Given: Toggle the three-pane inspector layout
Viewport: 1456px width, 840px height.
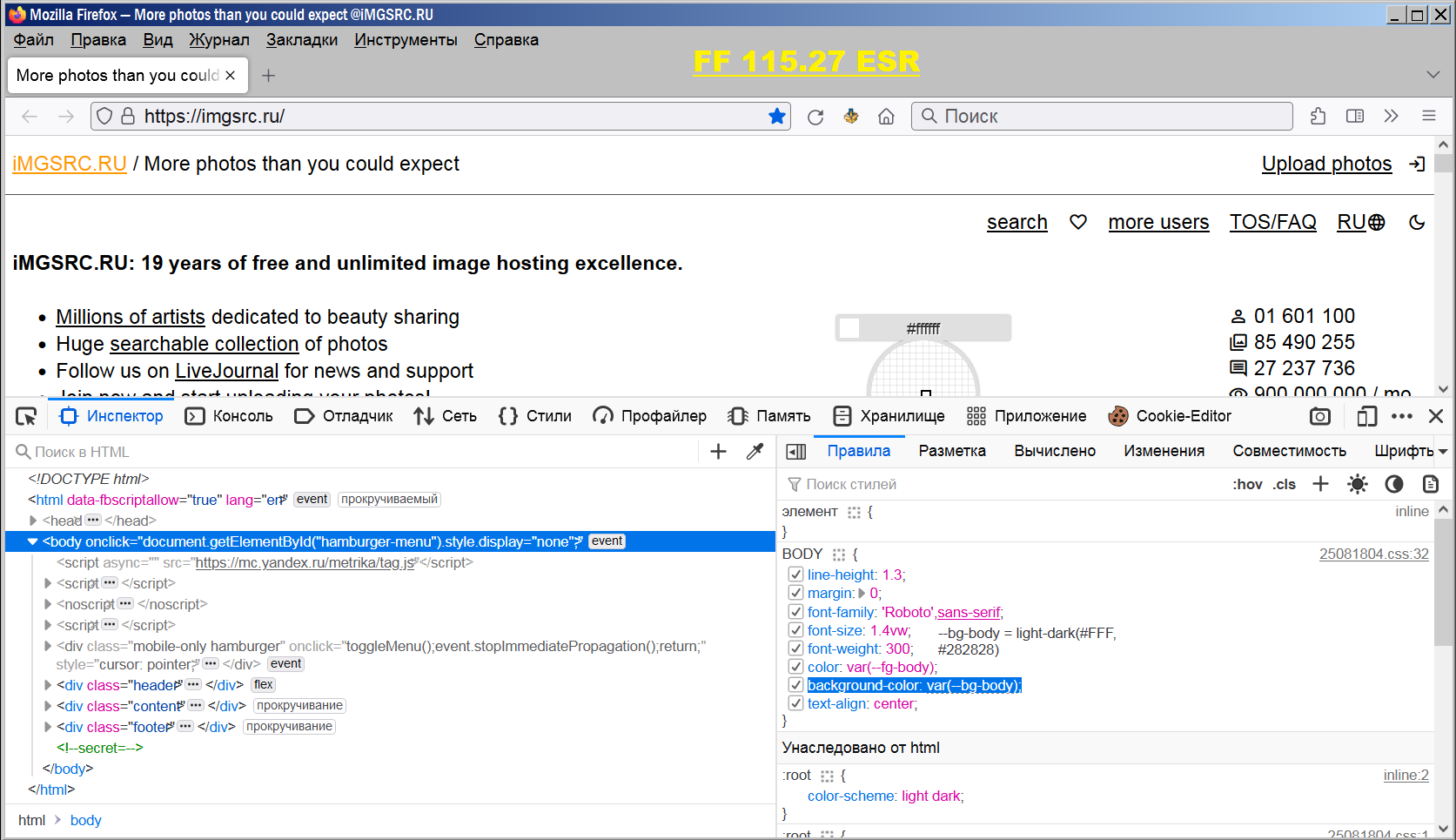Looking at the screenshot, I should pyautogui.click(x=795, y=451).
